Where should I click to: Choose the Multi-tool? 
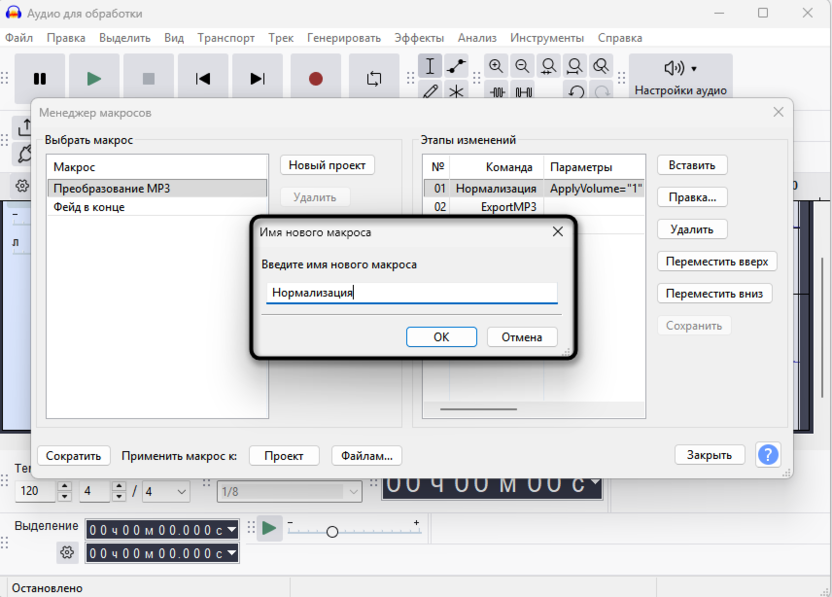456,91
